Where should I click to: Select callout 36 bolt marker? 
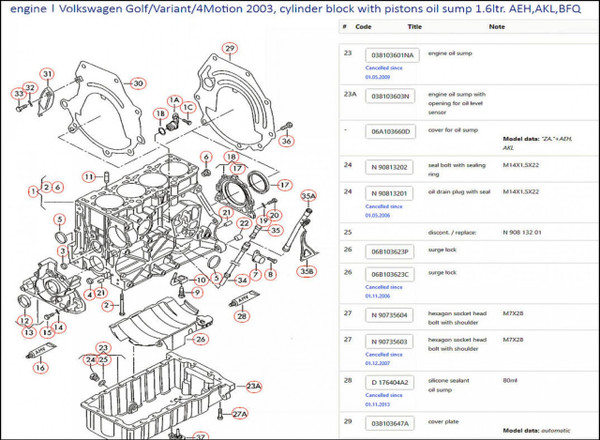(287, 141)
